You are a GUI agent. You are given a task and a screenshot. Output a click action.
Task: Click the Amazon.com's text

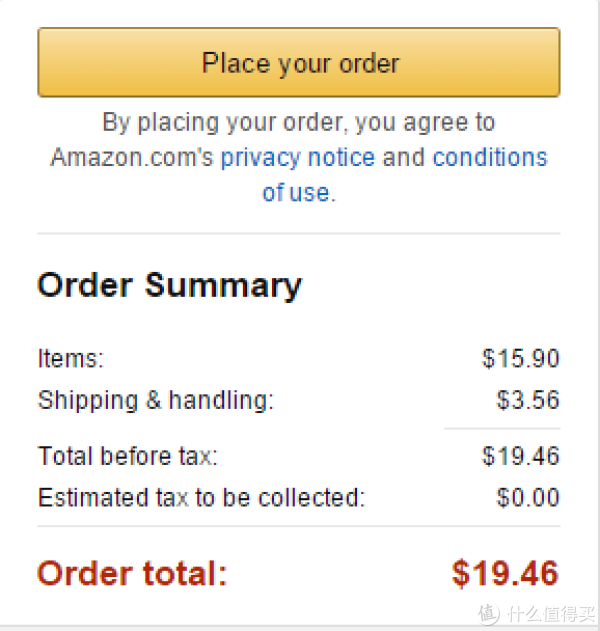(132, 157)
